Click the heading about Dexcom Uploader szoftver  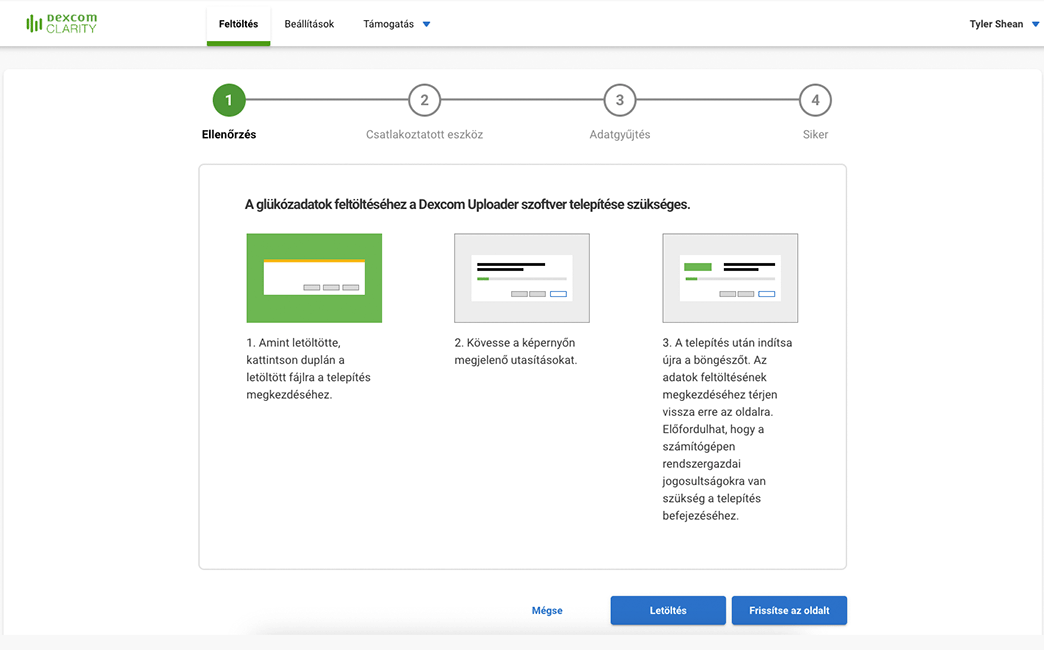pyautogui.click(x=467, y=204)
